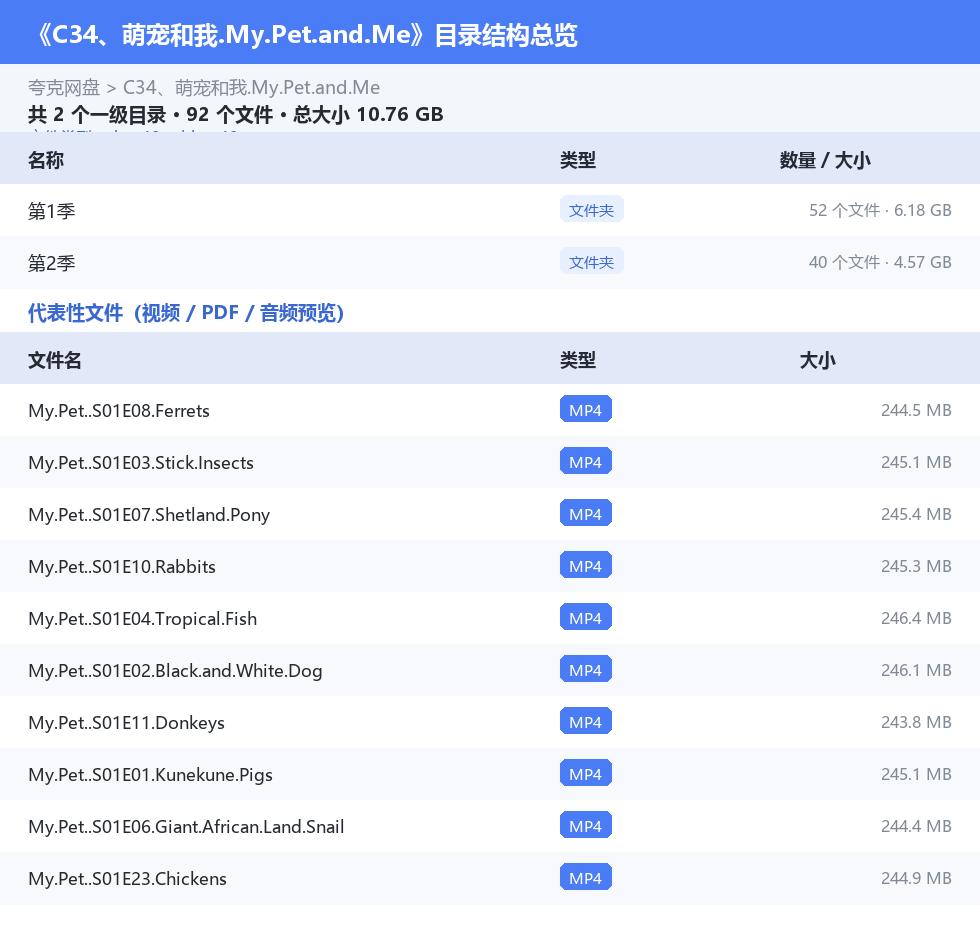Viewport: 980px width, 936px height.
Task: Select size 245.3 MB of Rabbits
Action: coord(916,566)
